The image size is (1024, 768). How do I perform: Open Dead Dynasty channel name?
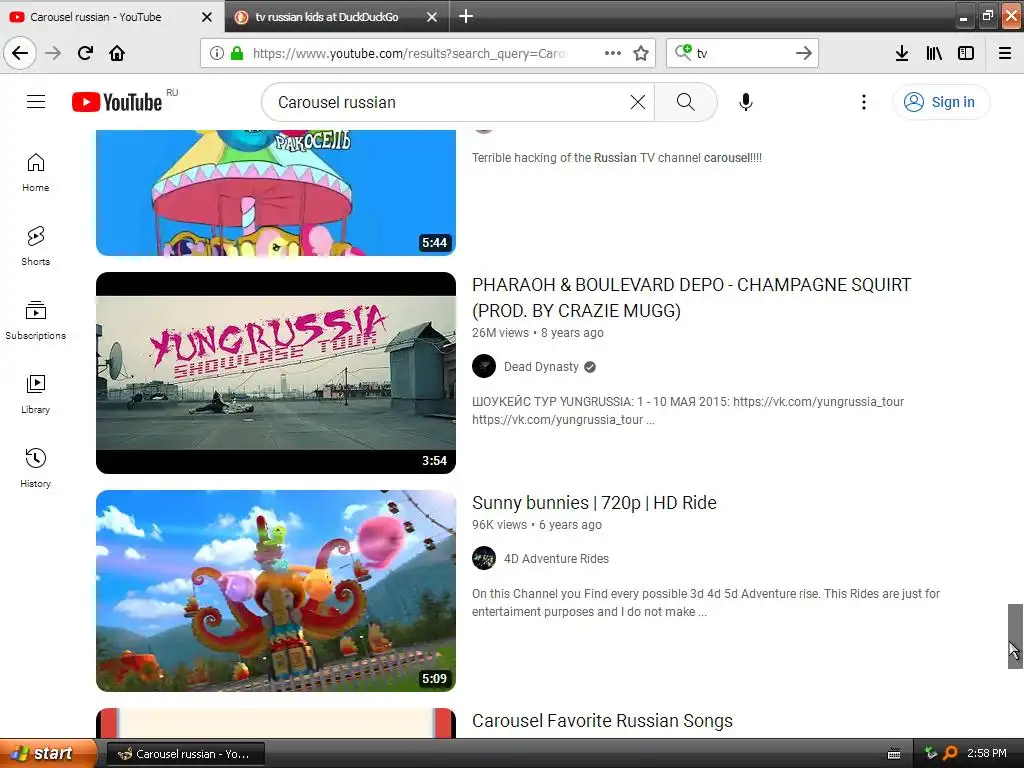[541, 366]
